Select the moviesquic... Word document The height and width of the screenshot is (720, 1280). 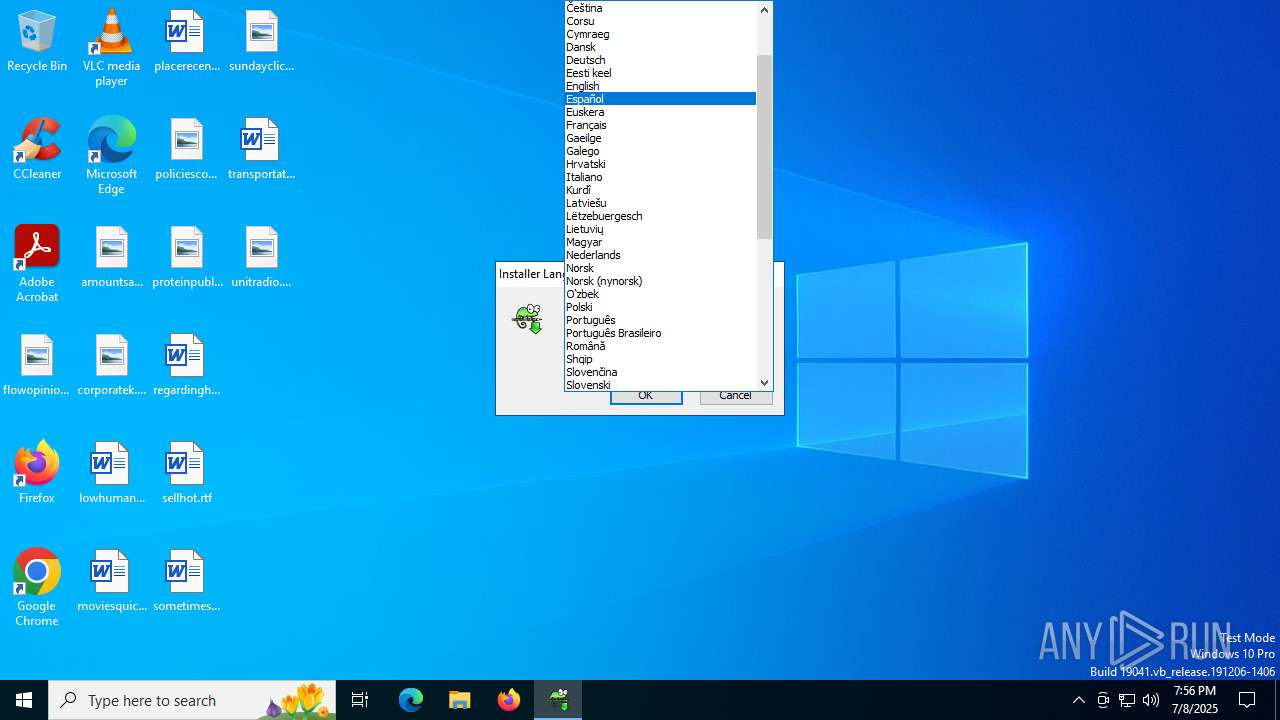tap(111, 582)
